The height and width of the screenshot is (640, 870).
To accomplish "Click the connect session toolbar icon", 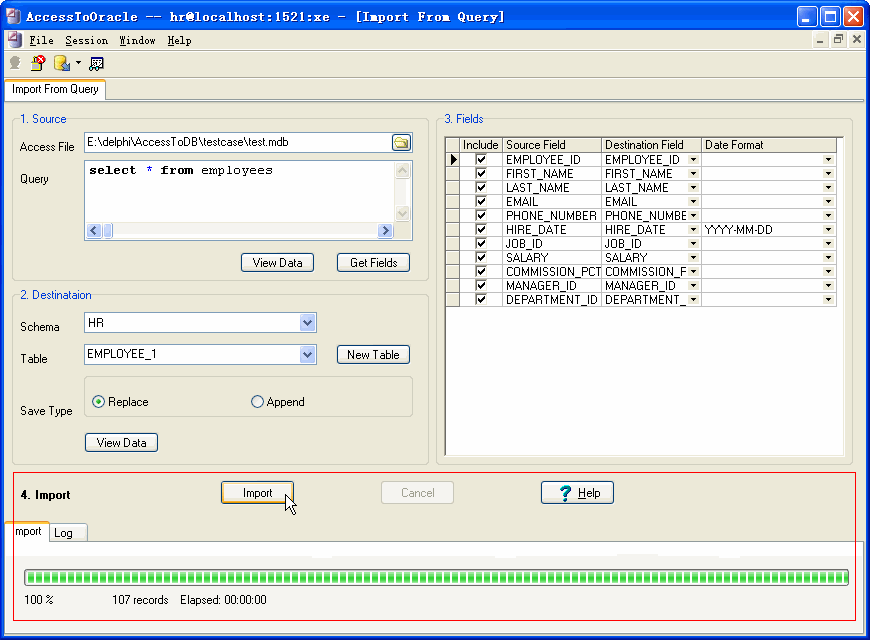I will pos(15,63).
